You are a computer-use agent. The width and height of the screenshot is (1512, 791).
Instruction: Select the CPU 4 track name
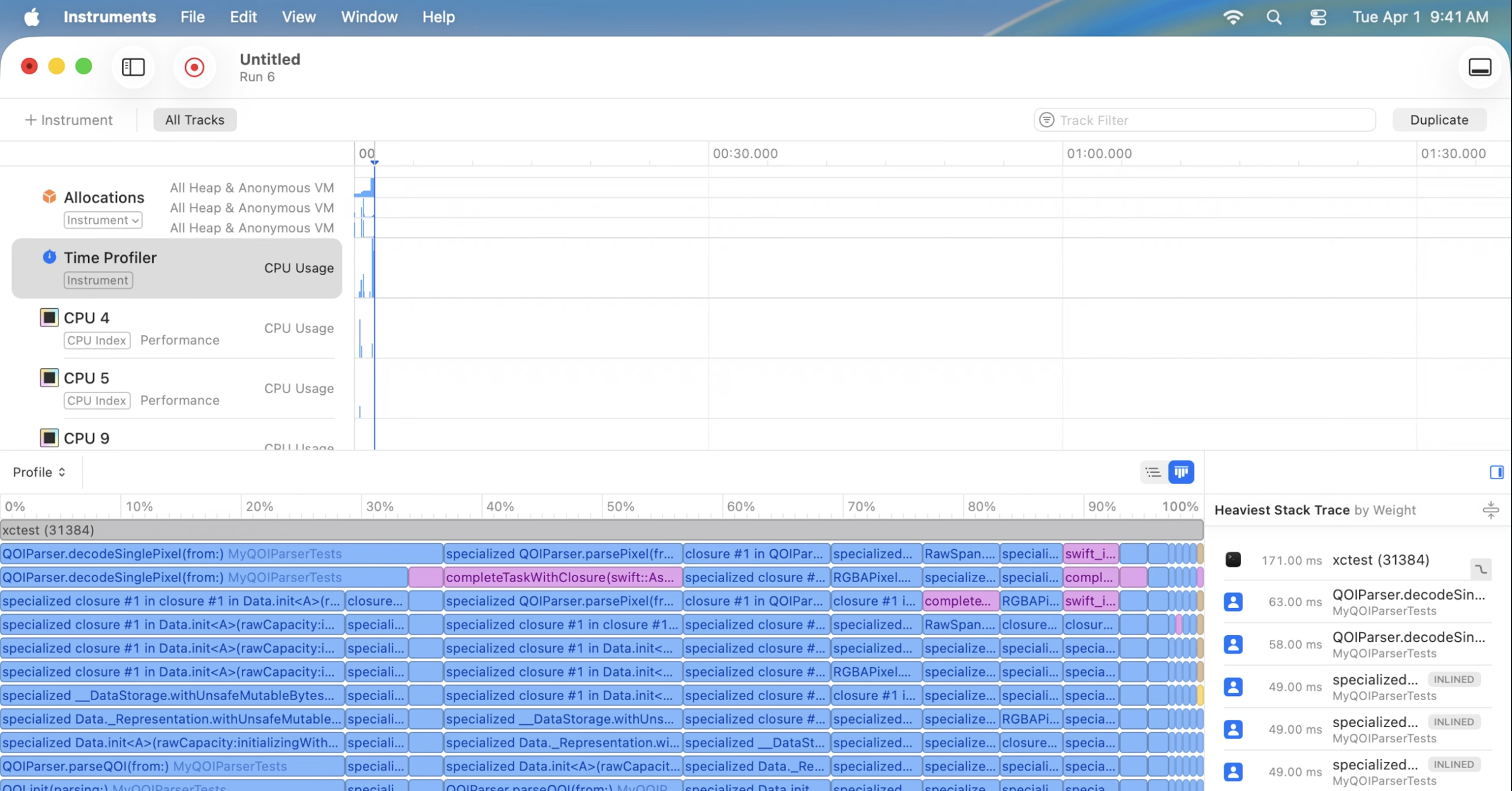(x=87, y=318)
